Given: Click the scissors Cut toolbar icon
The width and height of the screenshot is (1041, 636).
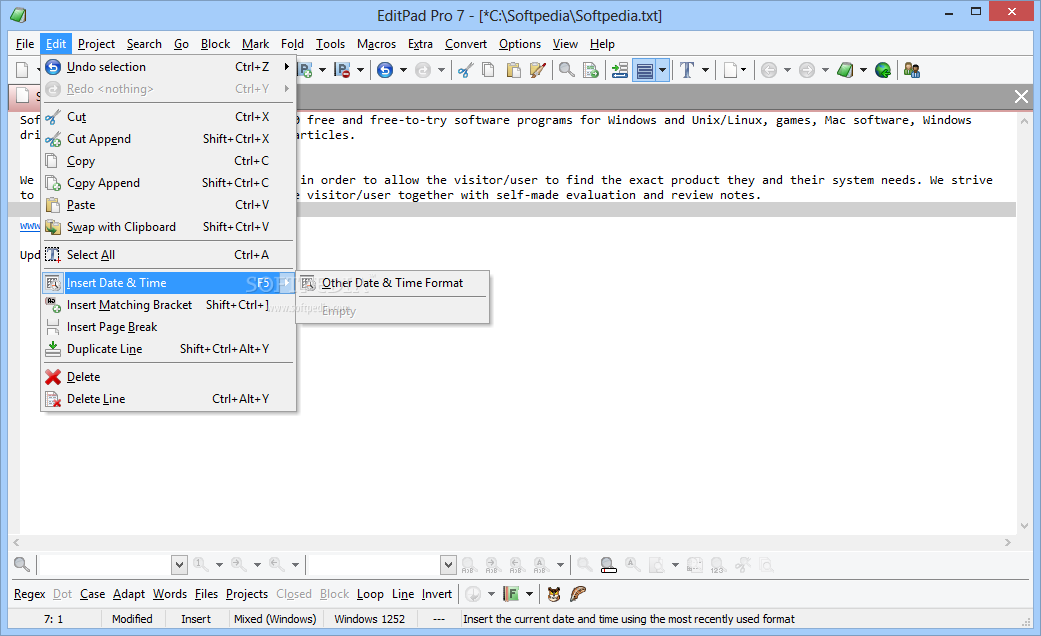Looking at the screenshot, I should click(465, 70).
